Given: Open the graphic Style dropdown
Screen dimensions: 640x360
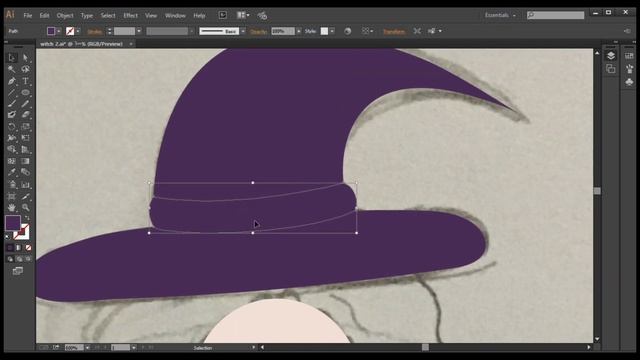Looking at the screenshot, I should pyautogui.click(x=332, y=31).
